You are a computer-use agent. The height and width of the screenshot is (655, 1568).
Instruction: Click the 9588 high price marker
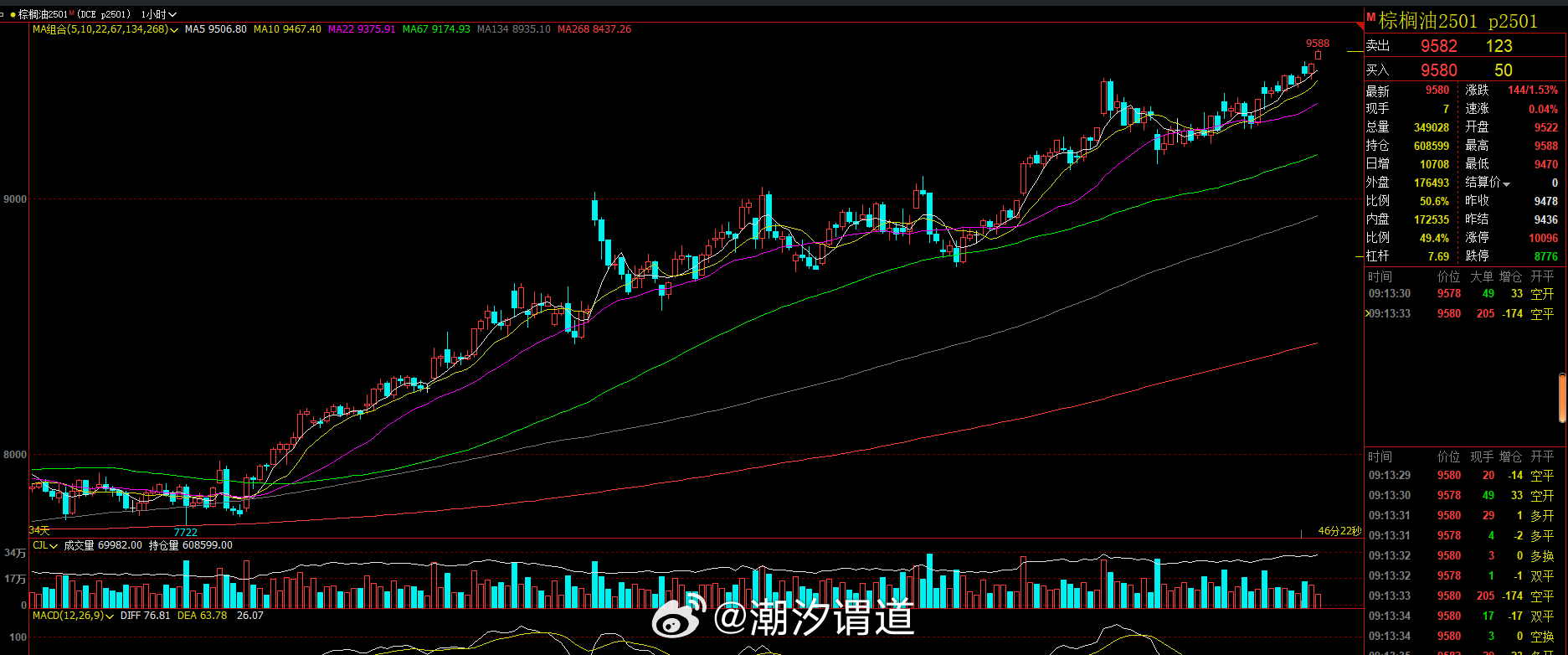click(x=1318, y=44)
